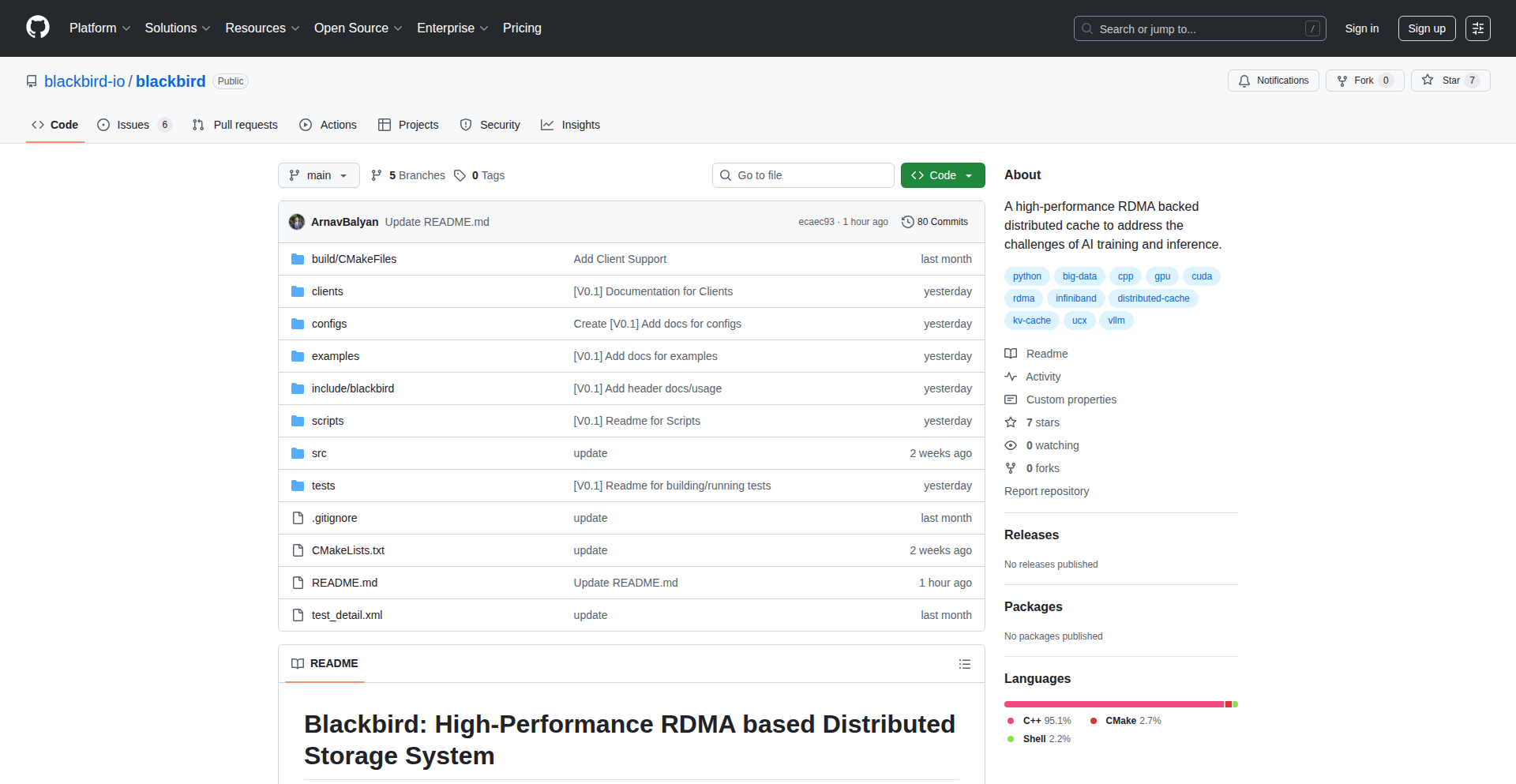Click the infiniband topic tag
This screenshot has height=784, width=1516.
pos(1075,298)
